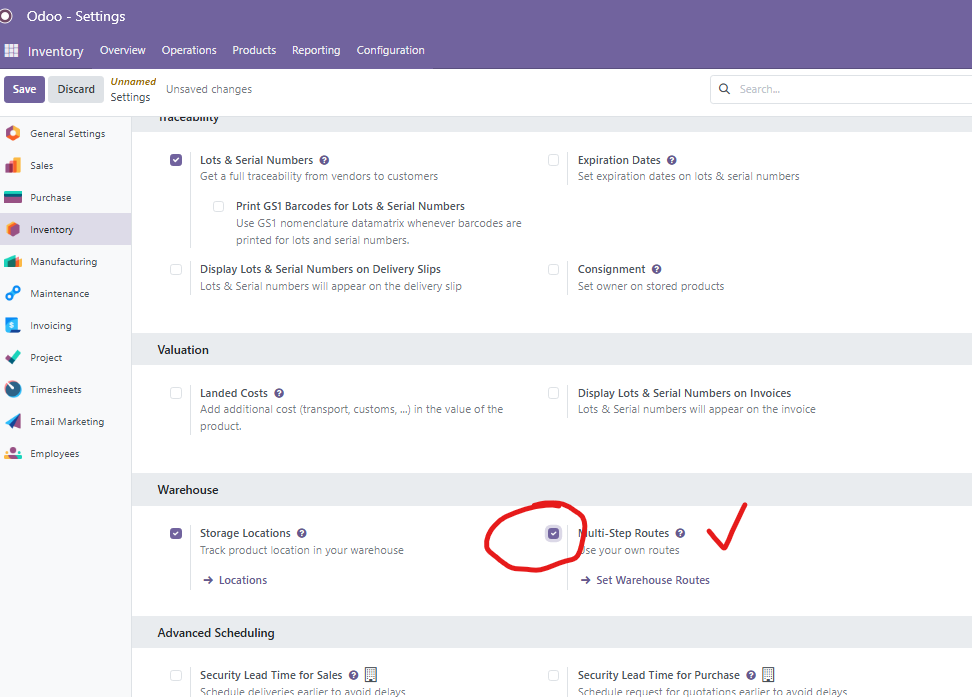Image resolution: width=972 pixels, height=697 pixels.
Task: Open the Operations menu
Action: (x=189, y=50)
